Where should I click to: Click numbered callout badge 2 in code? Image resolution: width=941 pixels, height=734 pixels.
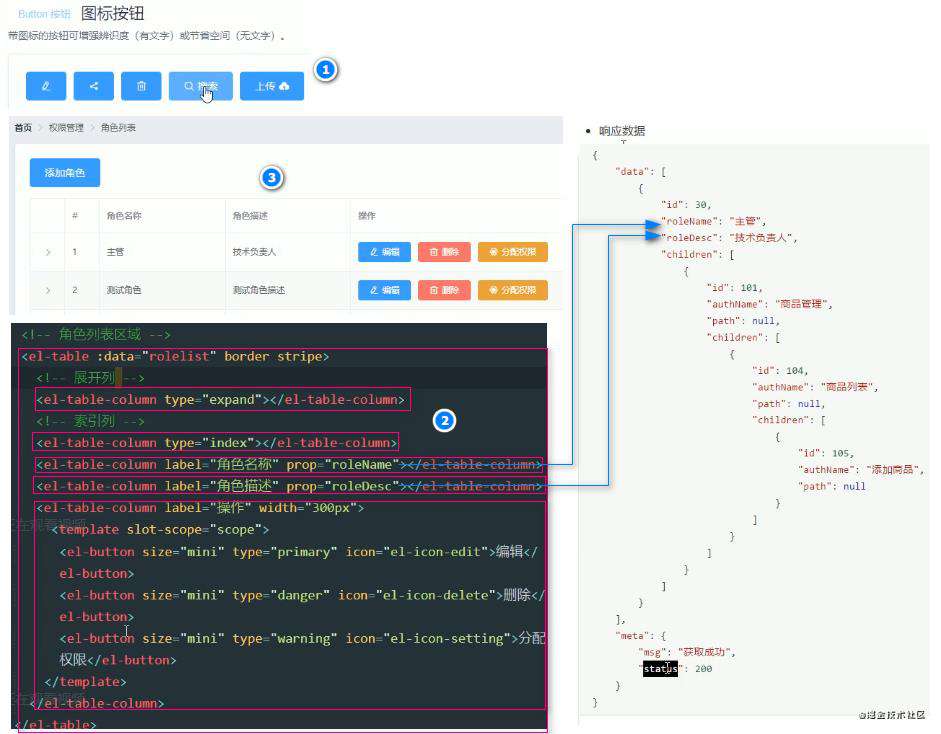(x=445, y=421)
